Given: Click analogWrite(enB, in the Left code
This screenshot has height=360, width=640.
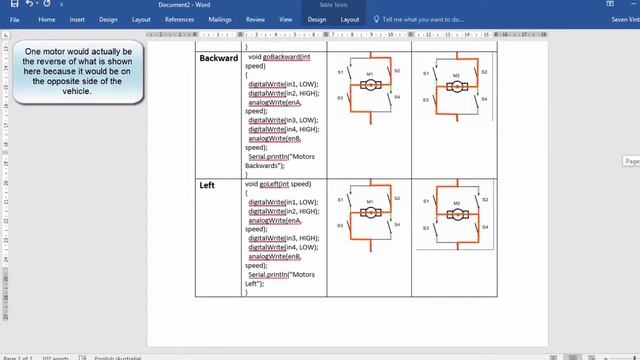Looking at the screenshot, I should 275,257.
